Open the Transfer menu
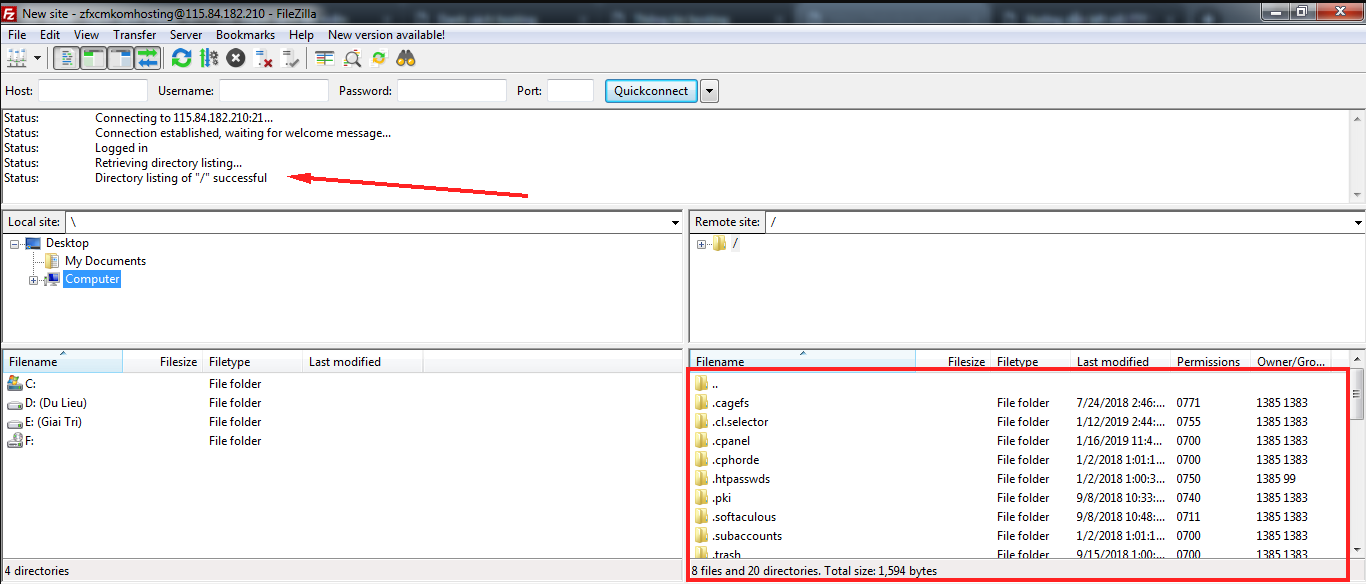The height and width of the screenshot is (584, 1366). [134, 35]
